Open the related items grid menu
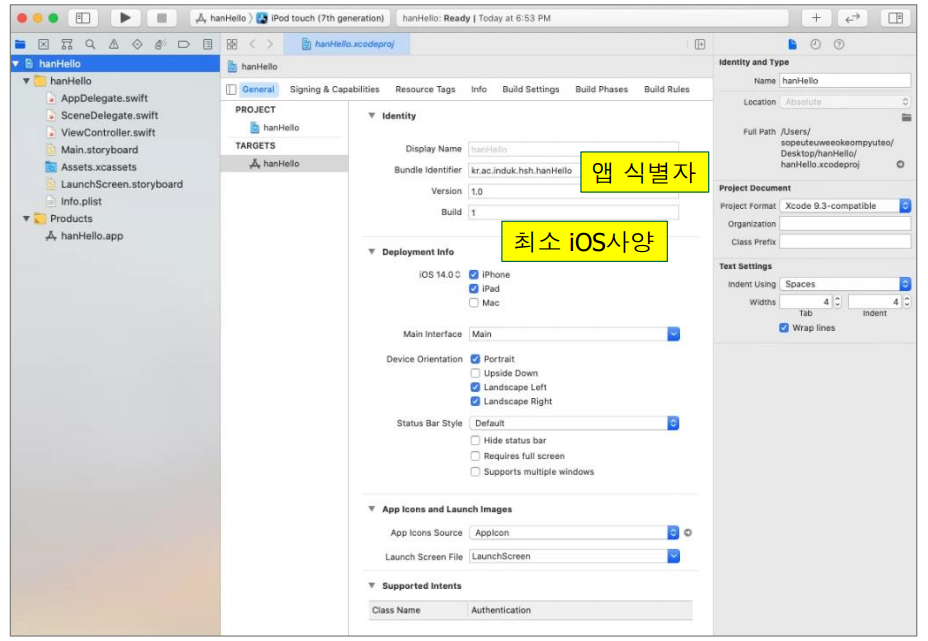 (232, 44)
